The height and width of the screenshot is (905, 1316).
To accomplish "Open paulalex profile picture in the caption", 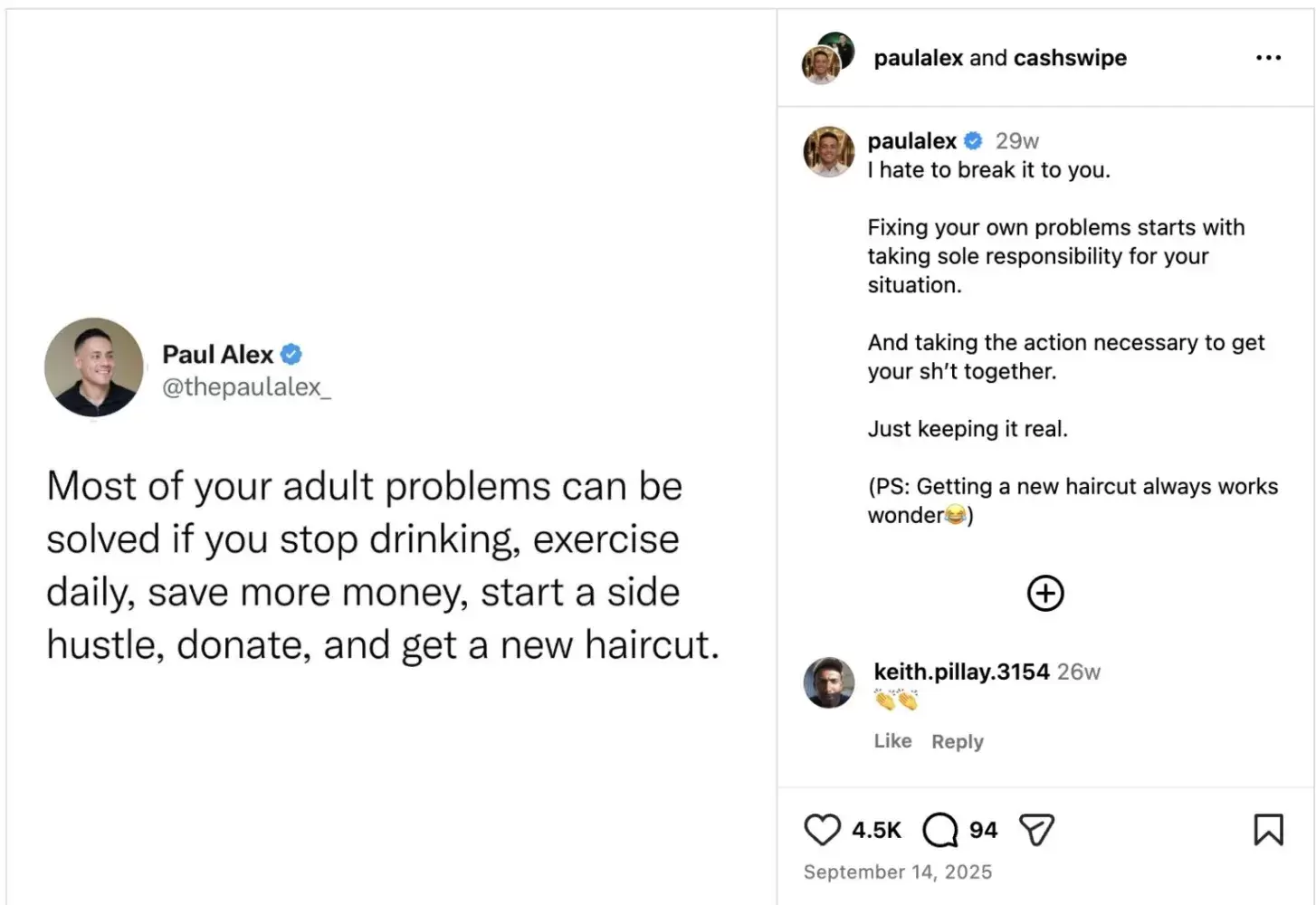I will pos(828,151).
